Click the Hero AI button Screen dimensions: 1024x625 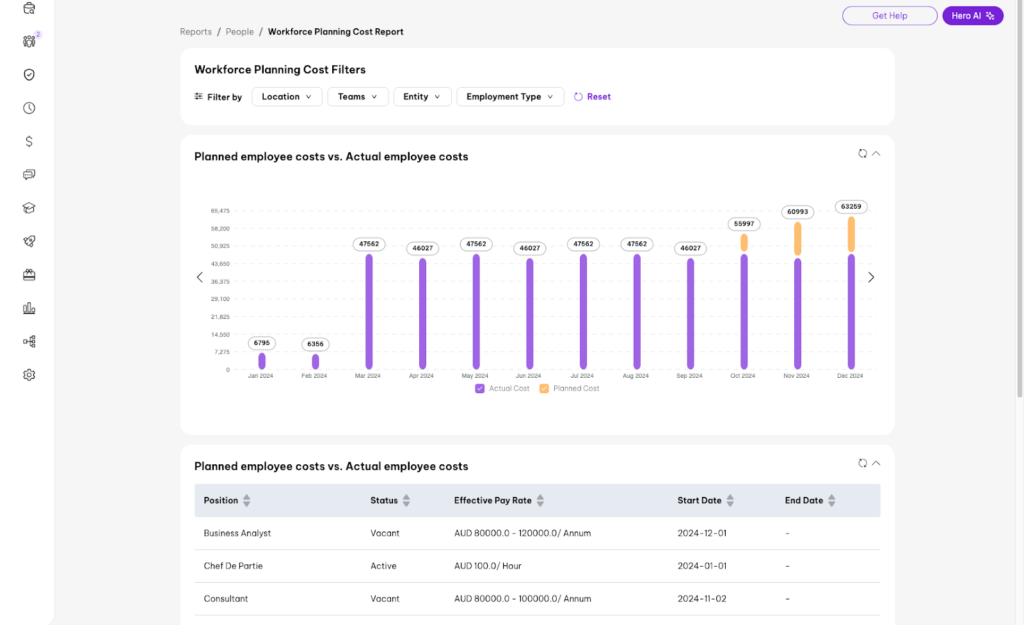972,15
